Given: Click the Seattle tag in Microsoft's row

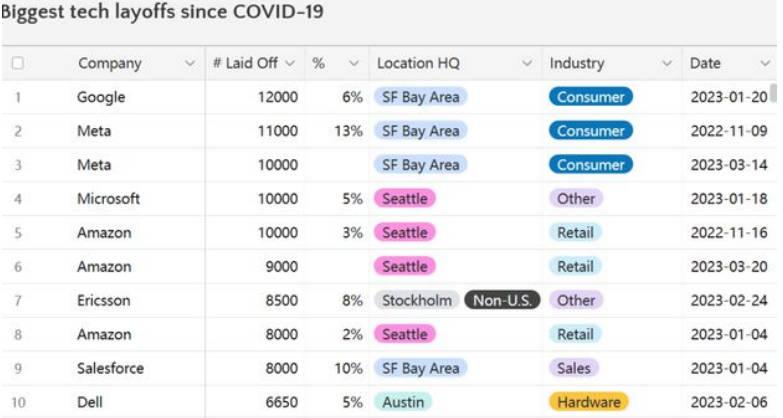Looking at the screenshot, I should coord(404,199).
